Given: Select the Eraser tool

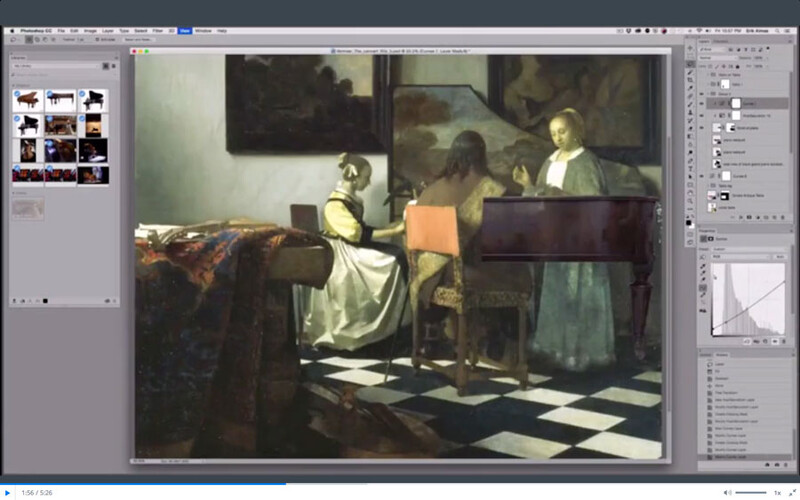Looking at the screenshot, I should [x=690, y=128].
